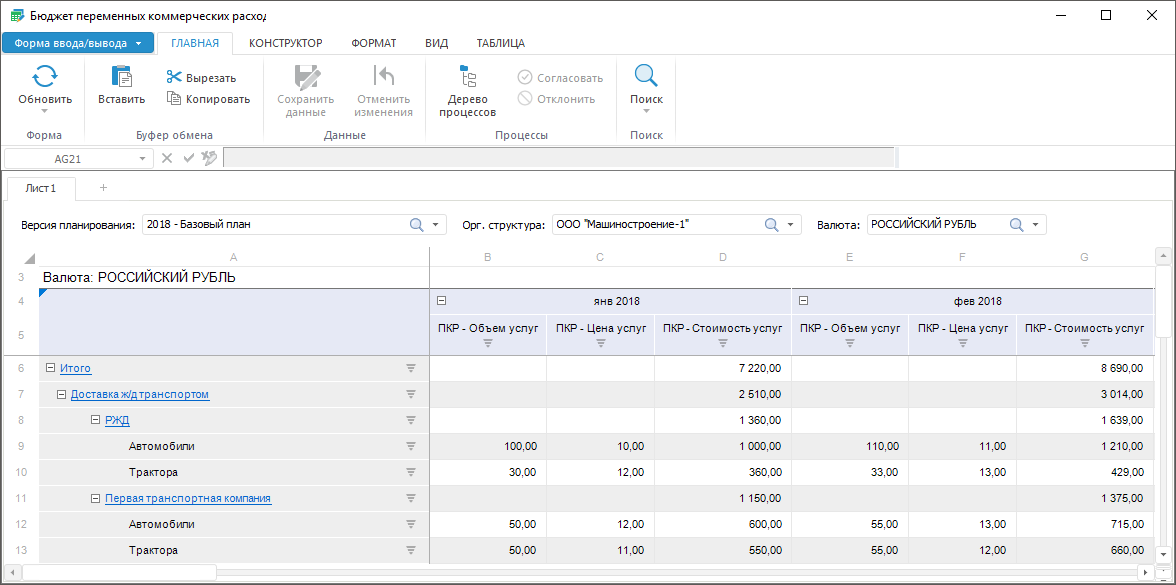Click the Cut (Вырезать) scissors icon
Screen dimensions: 1176x585
[174, 78]
